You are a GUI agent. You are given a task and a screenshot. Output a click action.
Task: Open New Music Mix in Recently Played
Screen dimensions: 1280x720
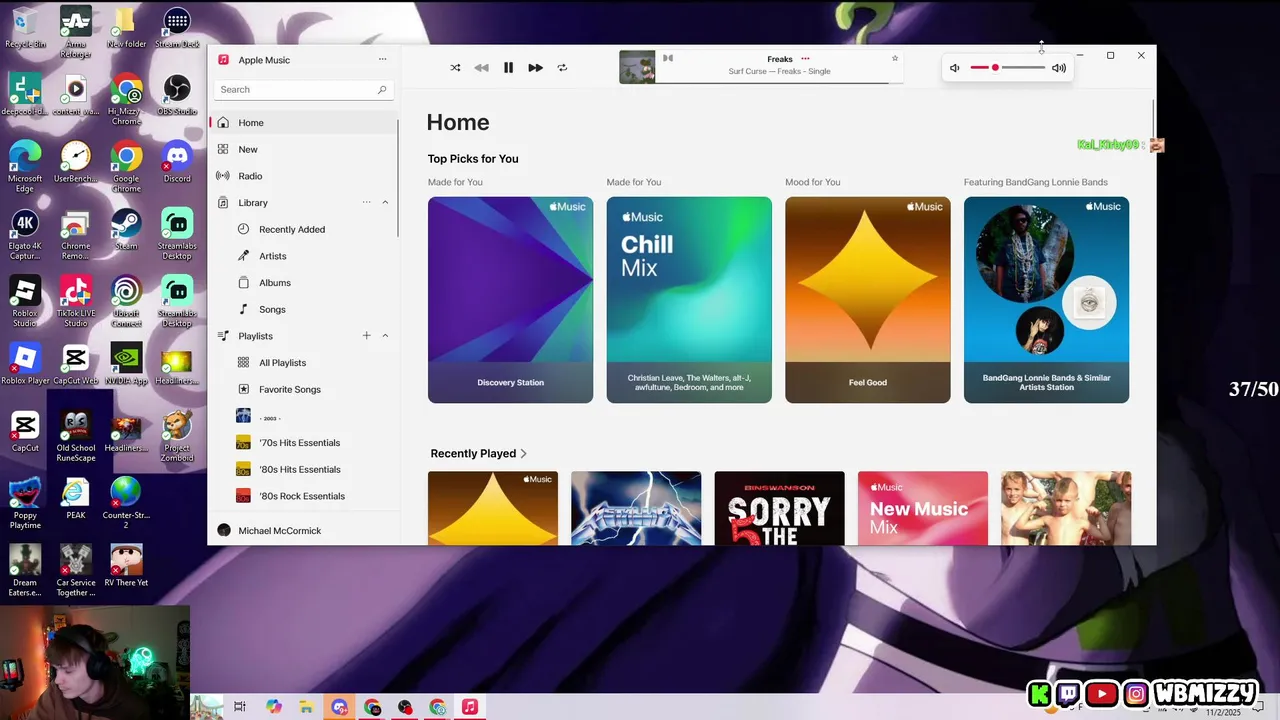(923, 508)
